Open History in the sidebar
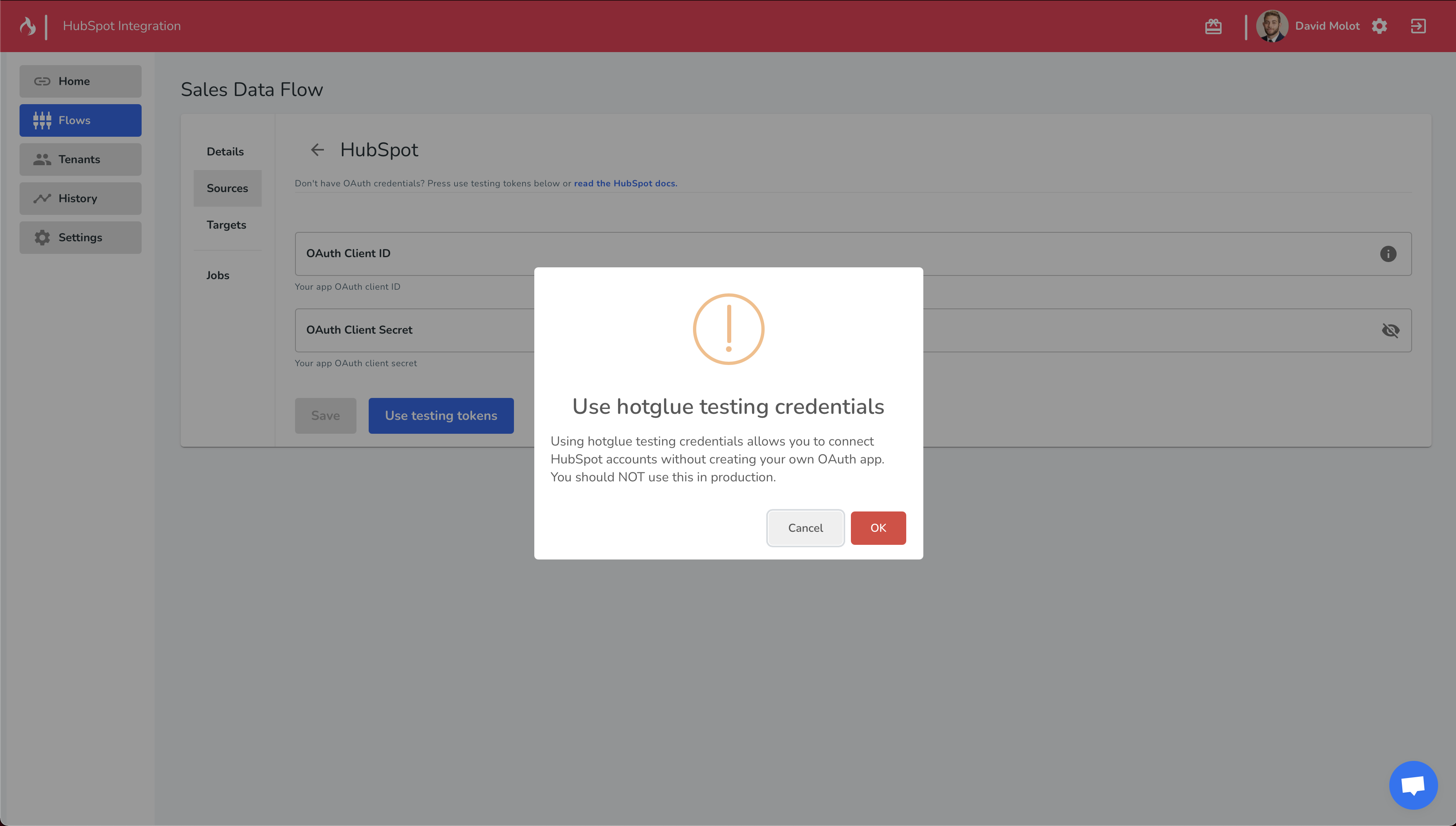The height and width of the screenshot is (826, 1456). (x=81, y=199)
